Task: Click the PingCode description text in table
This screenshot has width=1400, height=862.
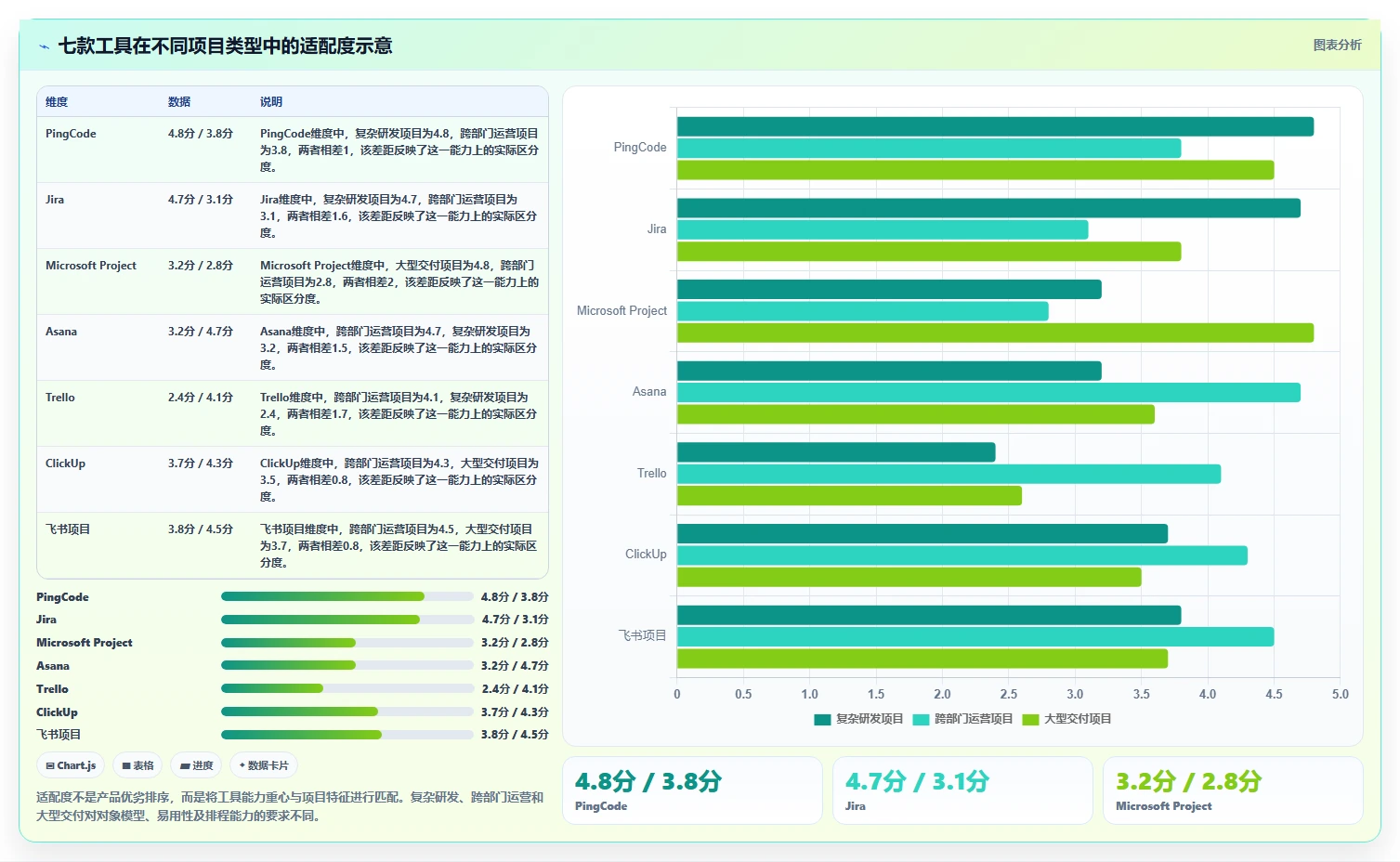Action: coord(399,150)
